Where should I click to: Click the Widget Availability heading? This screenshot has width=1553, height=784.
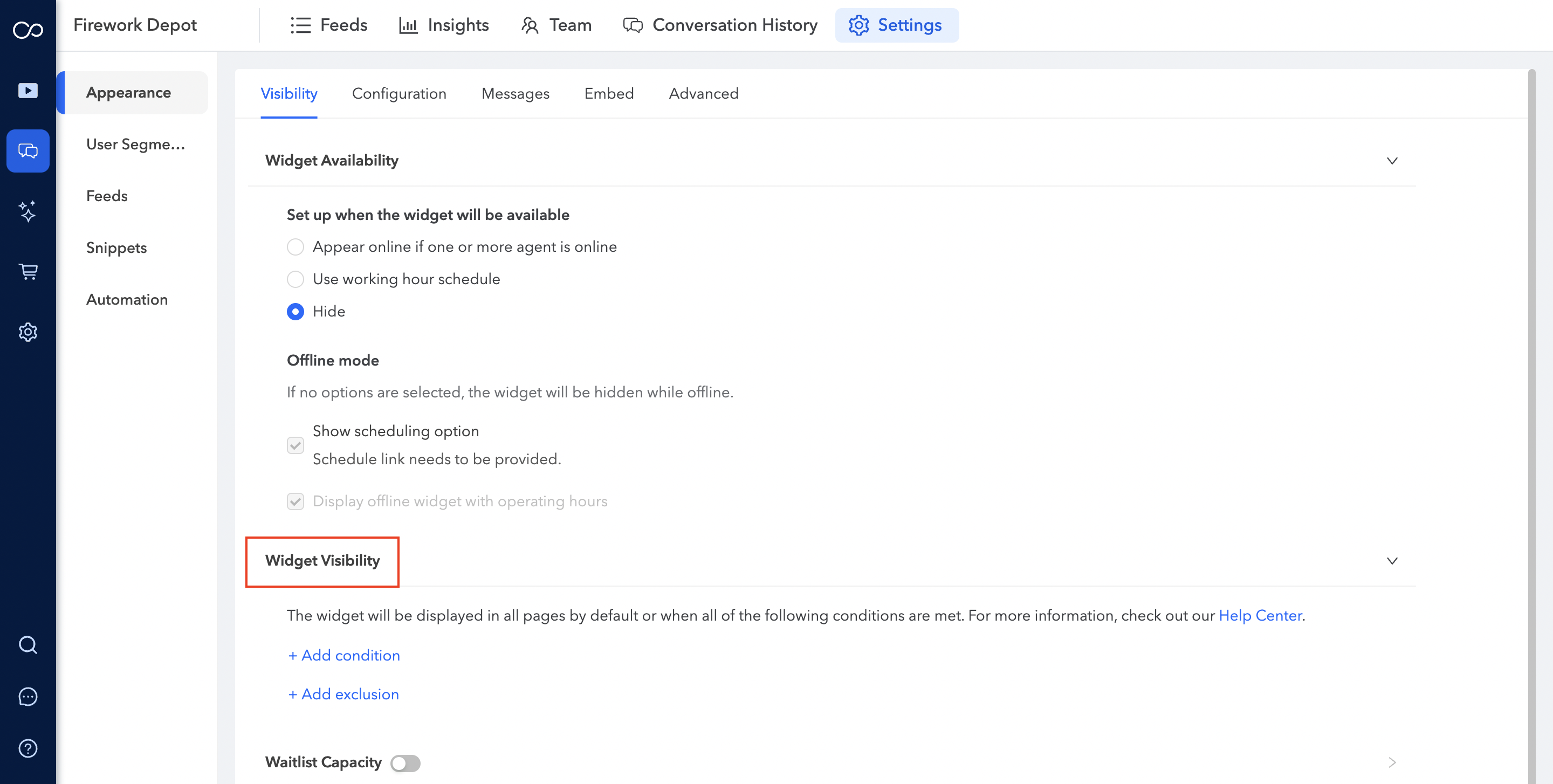[x=332, y=161]
